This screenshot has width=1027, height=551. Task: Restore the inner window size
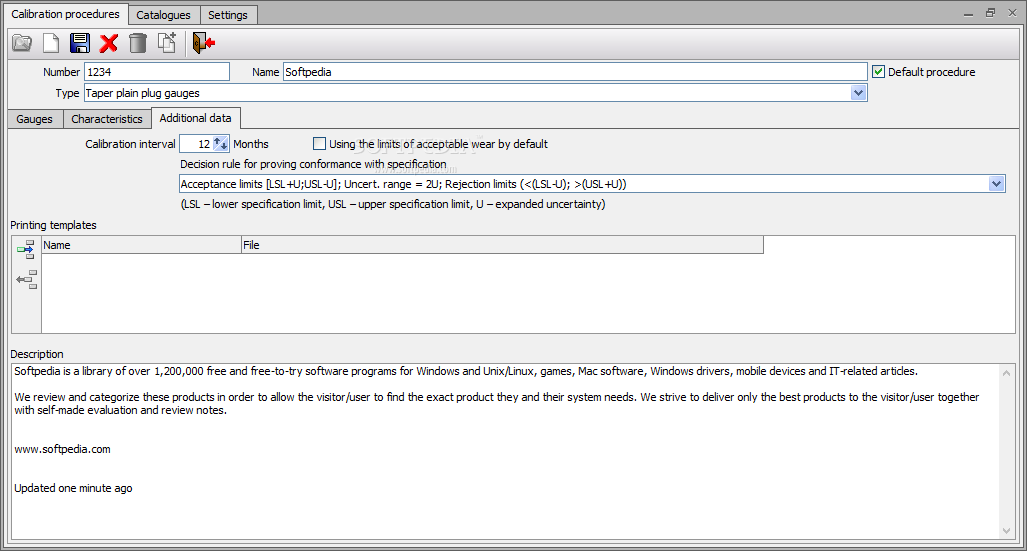tap(990, 13)
